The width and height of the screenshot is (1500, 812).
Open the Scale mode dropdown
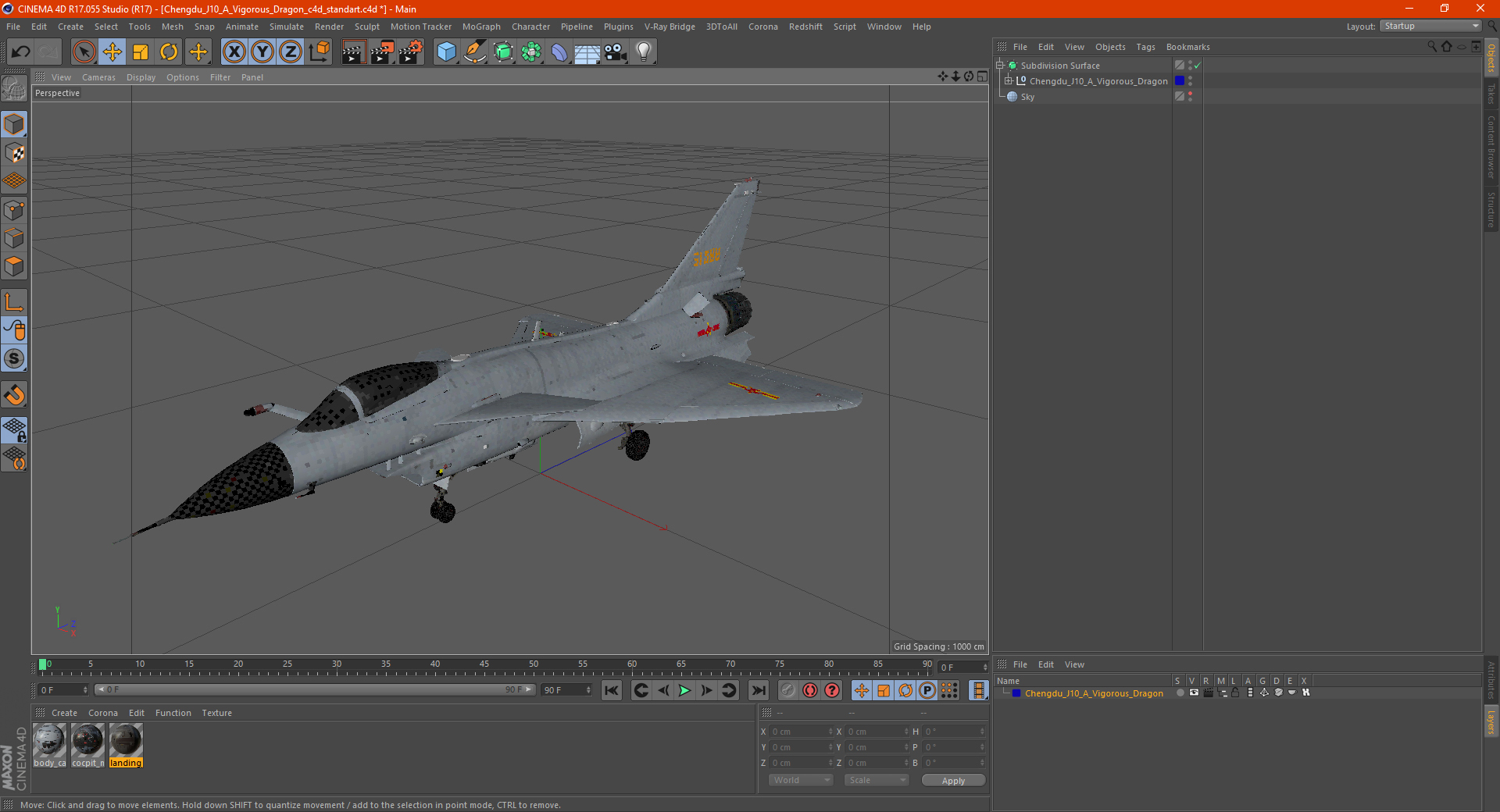tap(877, 780)
